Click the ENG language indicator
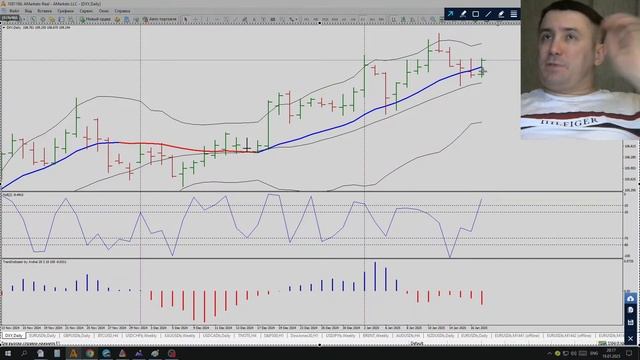 594,353
